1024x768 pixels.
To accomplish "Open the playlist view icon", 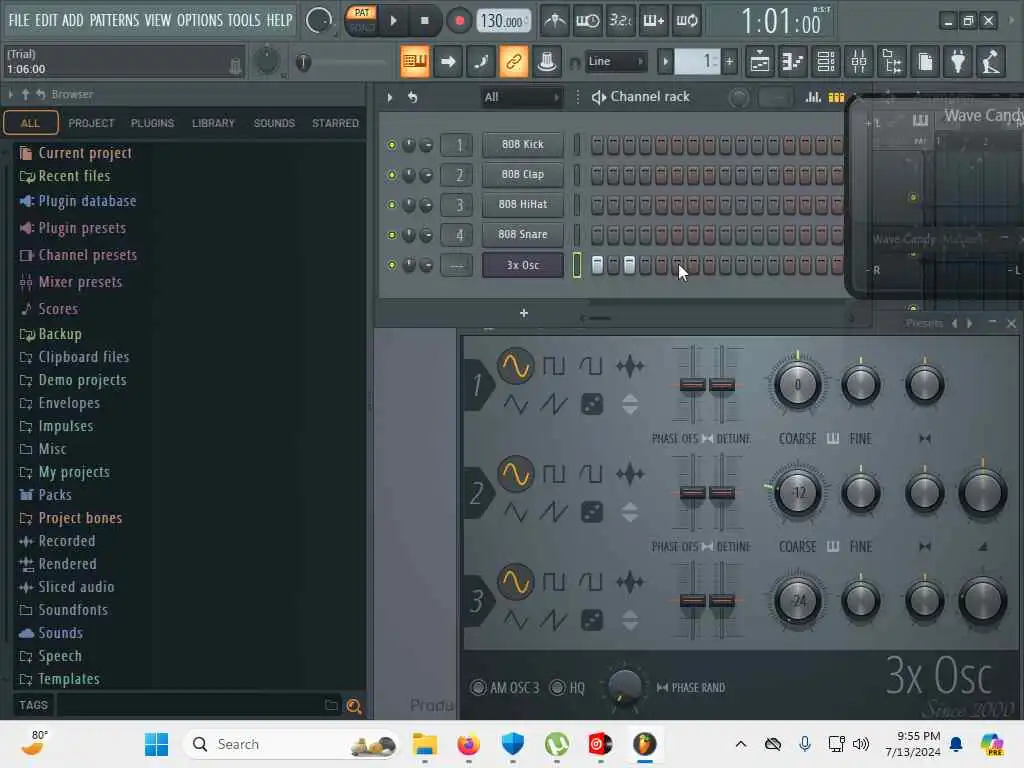I will coord(760,62).
